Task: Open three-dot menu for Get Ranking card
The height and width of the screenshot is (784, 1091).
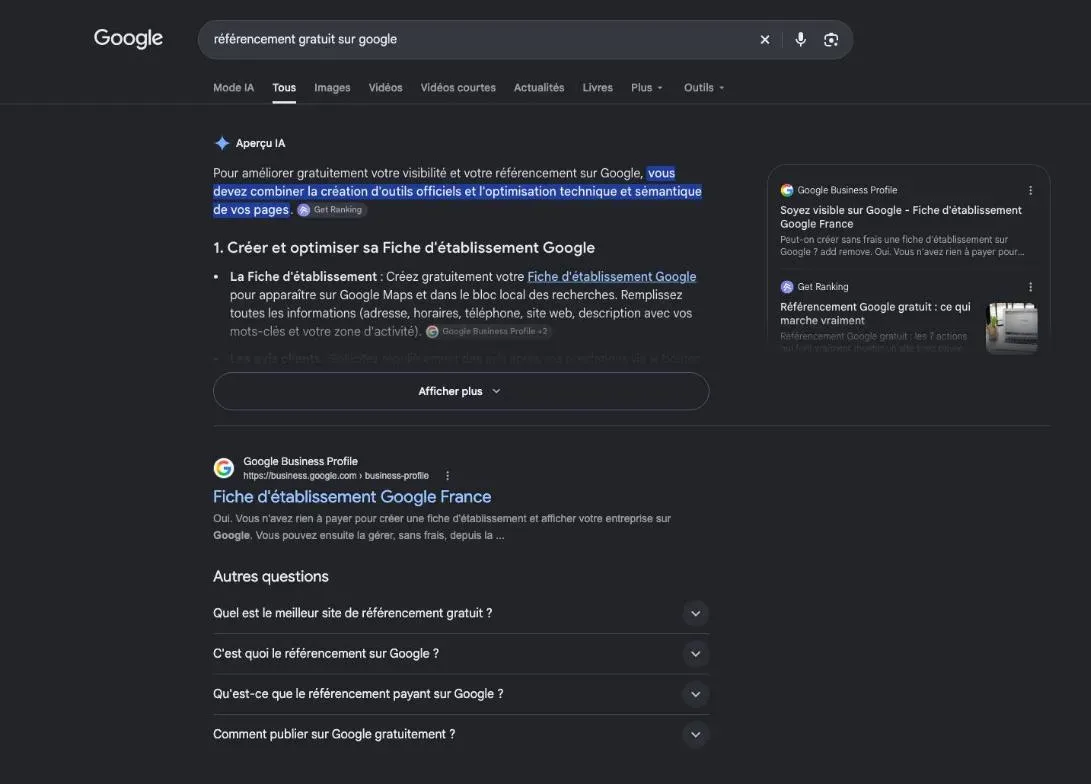Action: pyautogui.click(x=1030, y=287)
